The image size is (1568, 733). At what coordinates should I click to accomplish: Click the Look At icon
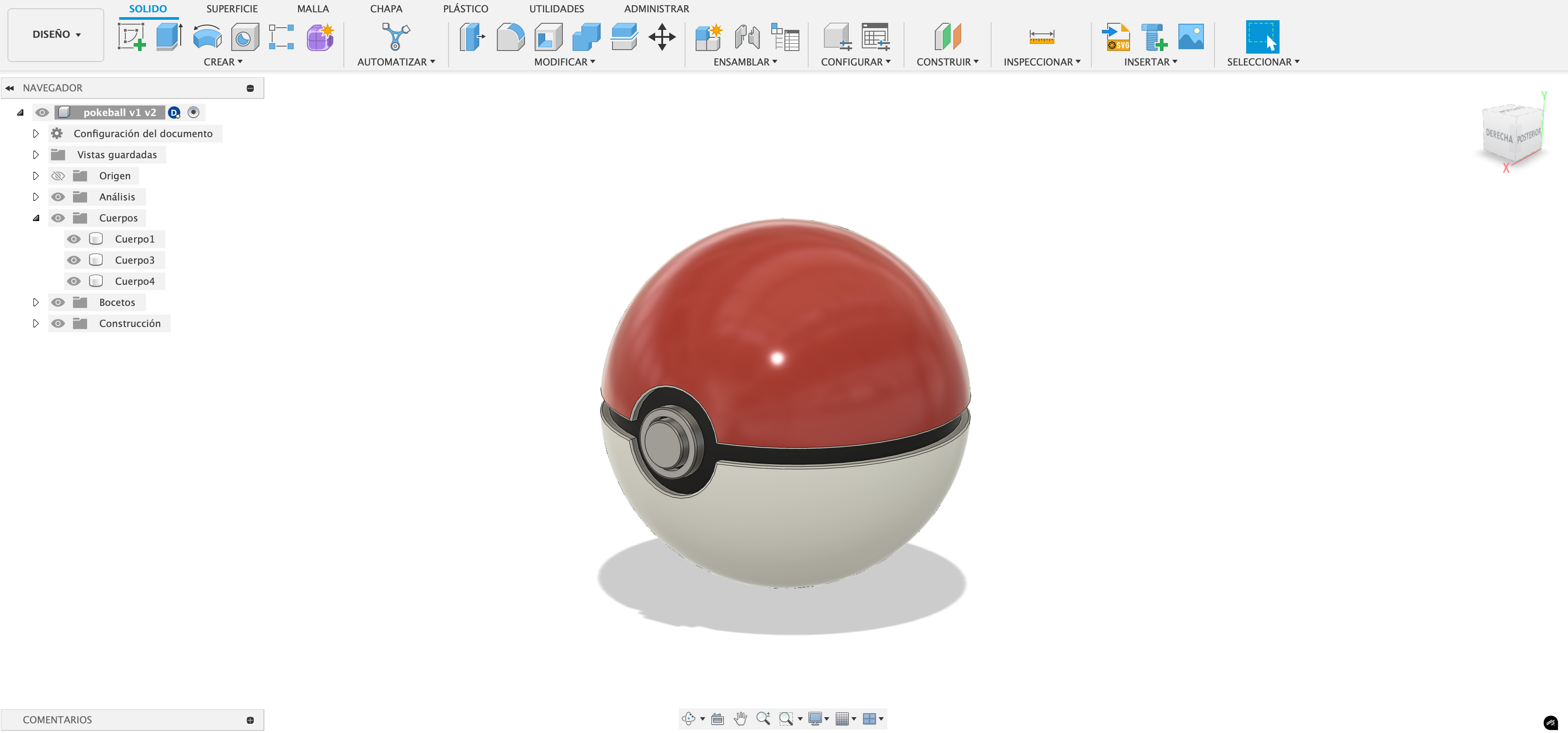coord(718,718)
